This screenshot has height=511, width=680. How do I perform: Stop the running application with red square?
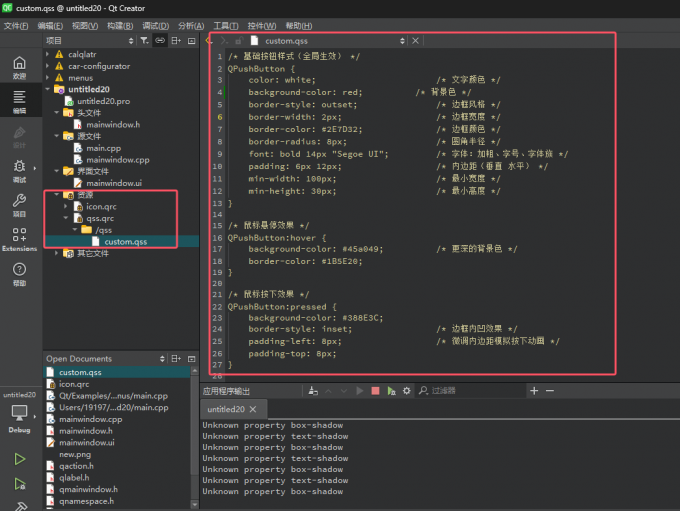(x=375, y=390)
